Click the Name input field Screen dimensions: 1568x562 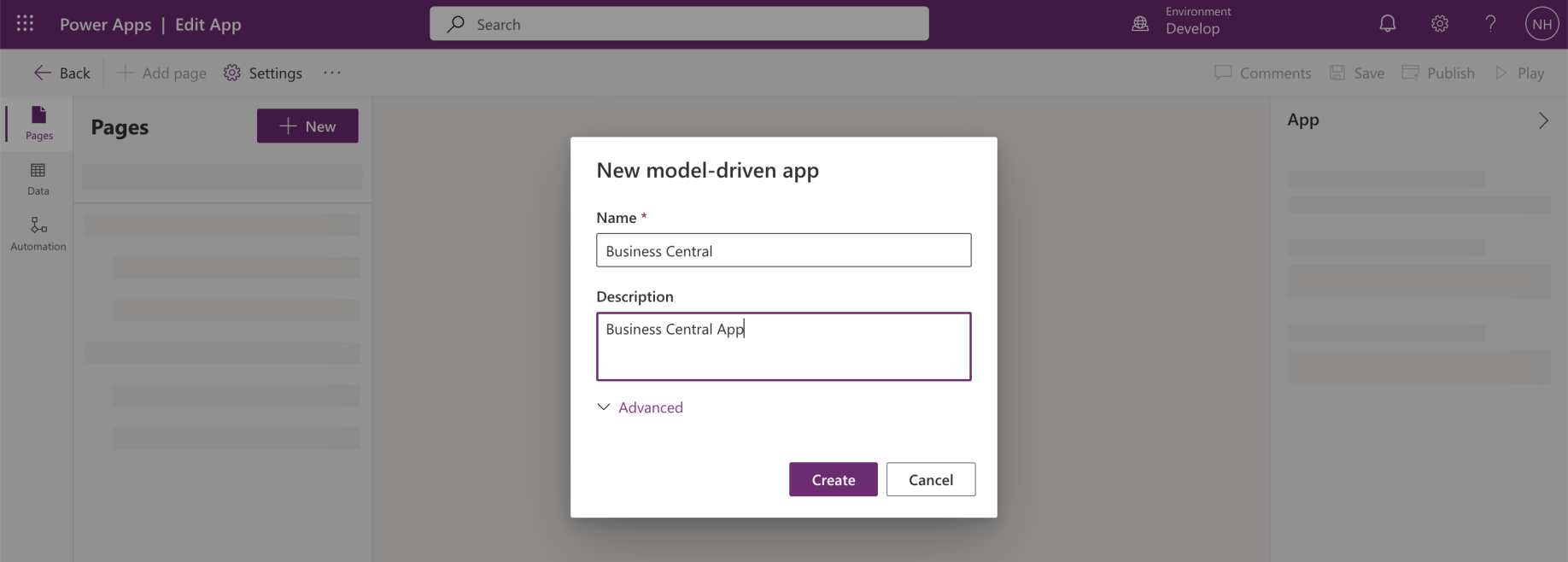pos(783,250)
